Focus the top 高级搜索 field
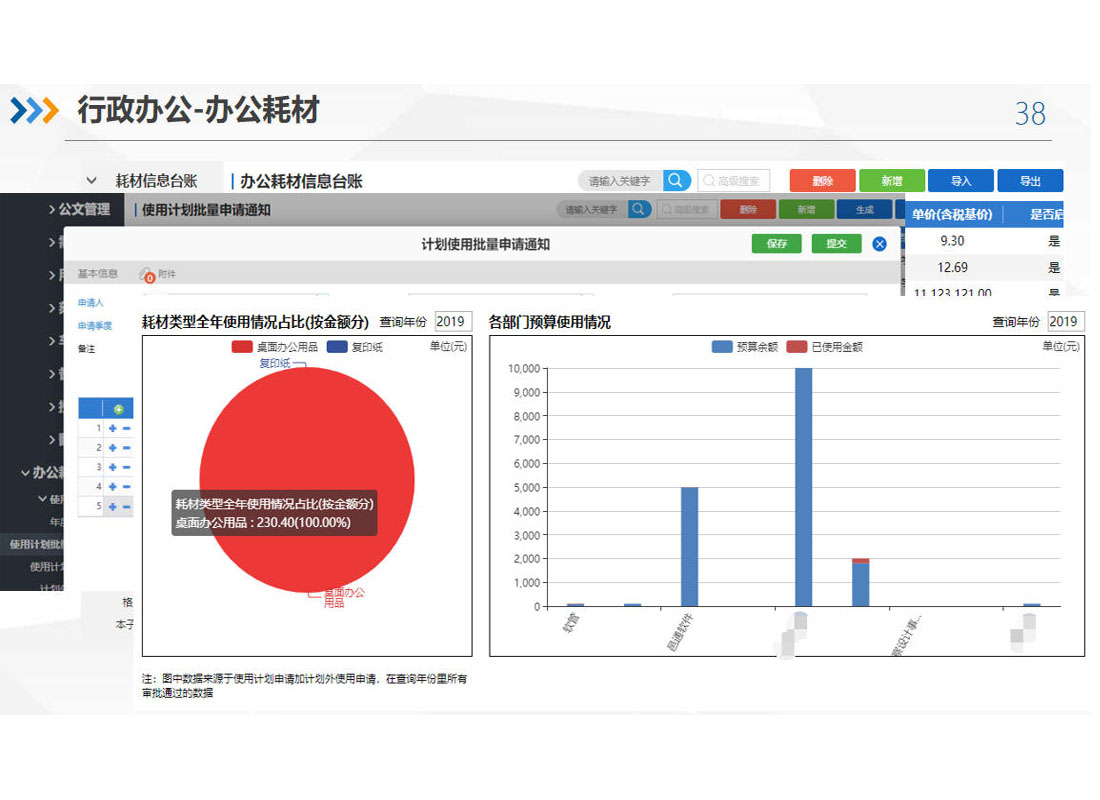 coord(733,180)
